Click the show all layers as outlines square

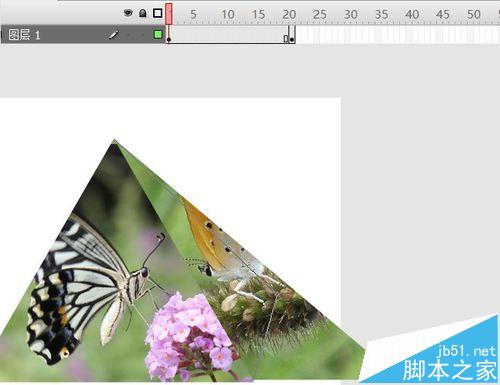158,13
